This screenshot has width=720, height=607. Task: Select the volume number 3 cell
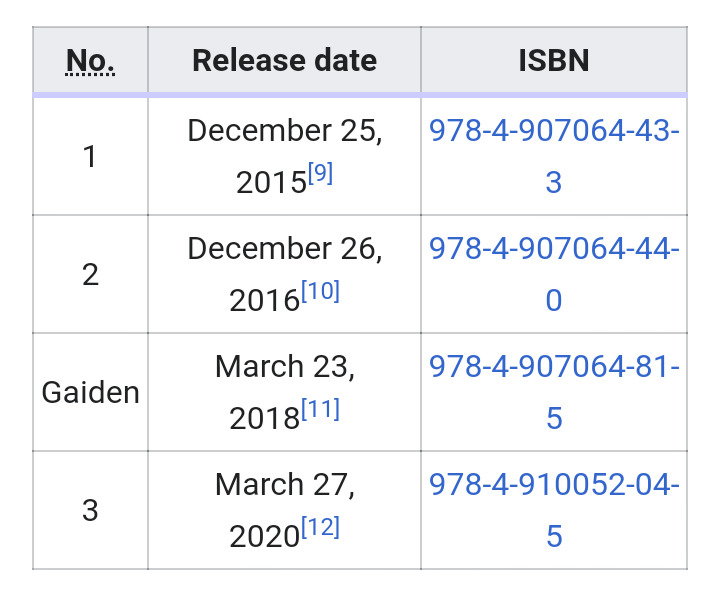pos(90,510)
